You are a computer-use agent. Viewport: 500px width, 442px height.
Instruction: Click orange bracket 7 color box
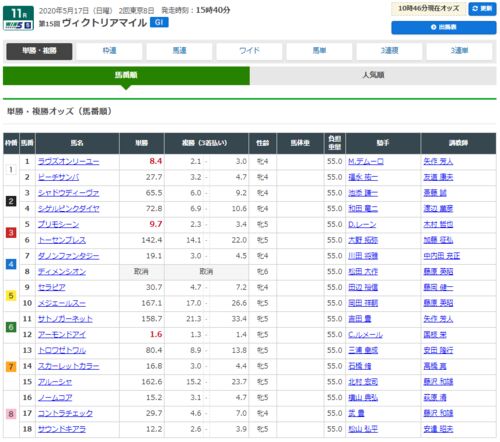pyautogui.click(x=11, y=366)
